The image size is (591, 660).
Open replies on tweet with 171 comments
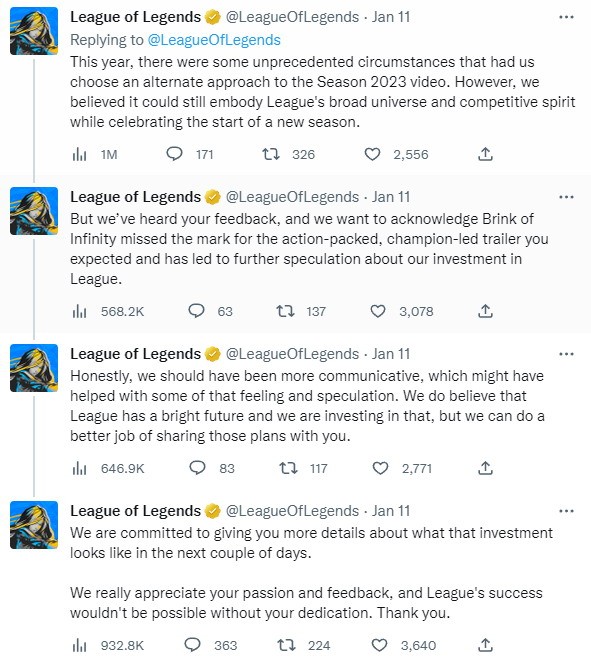click(174, 154)
